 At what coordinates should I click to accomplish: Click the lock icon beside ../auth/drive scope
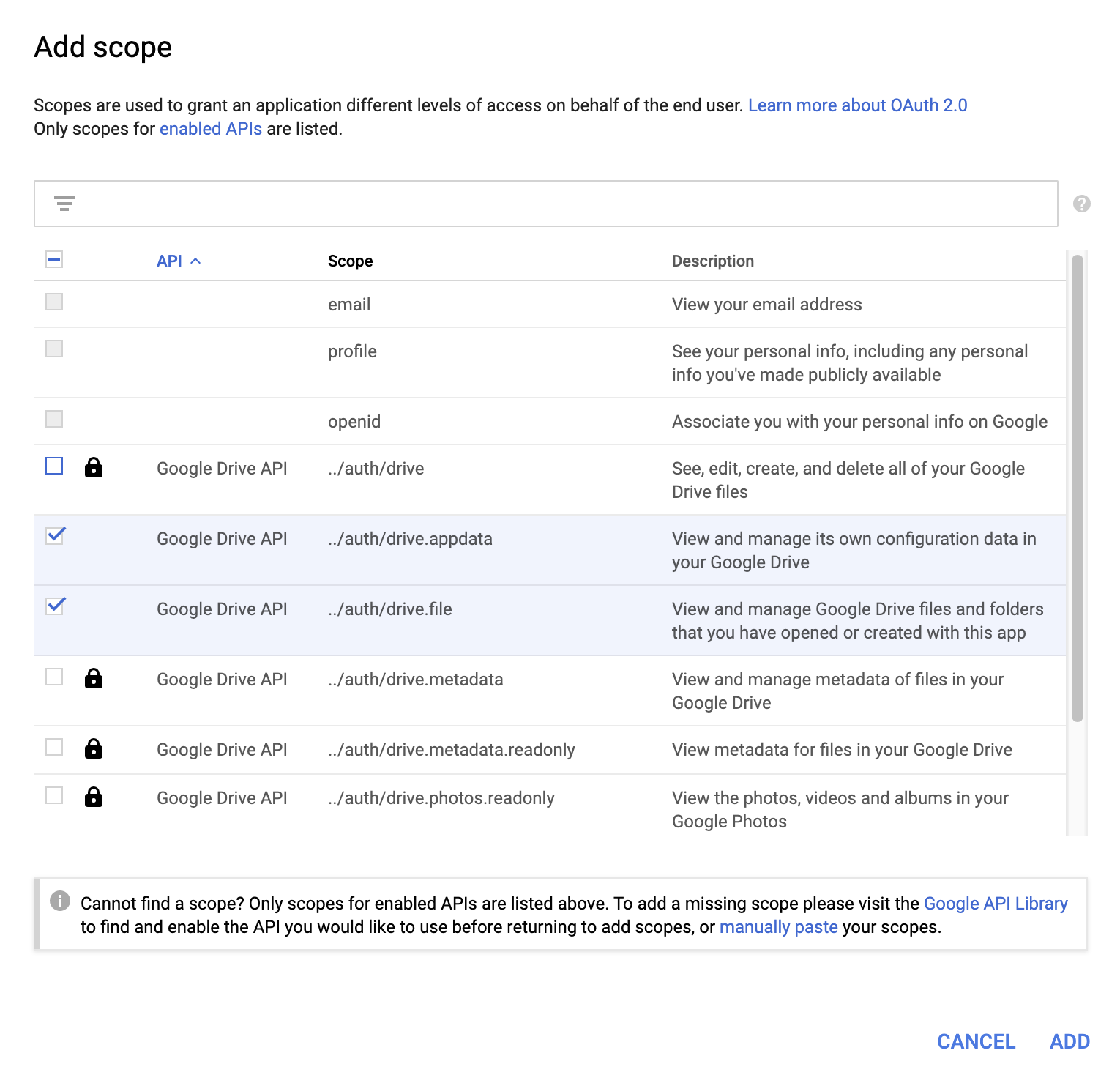click(x=94, y=468)
